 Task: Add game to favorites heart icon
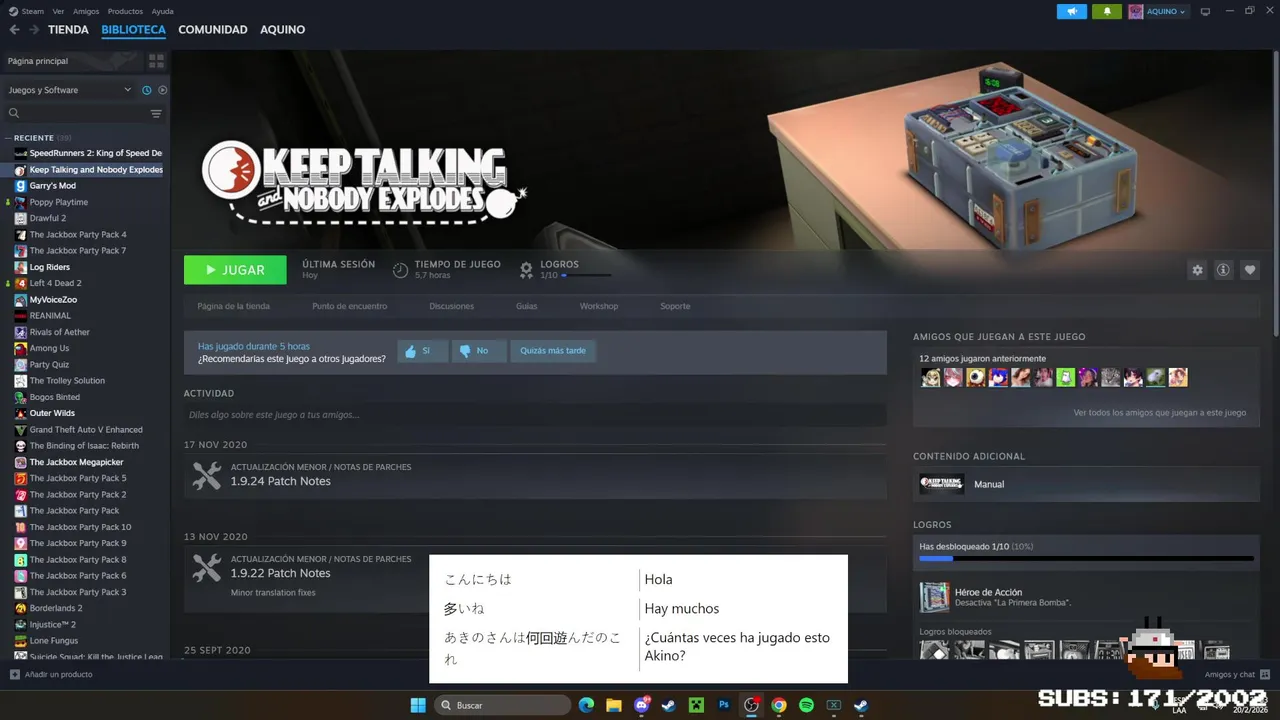pyautogui.click(x=1249, y=270)
